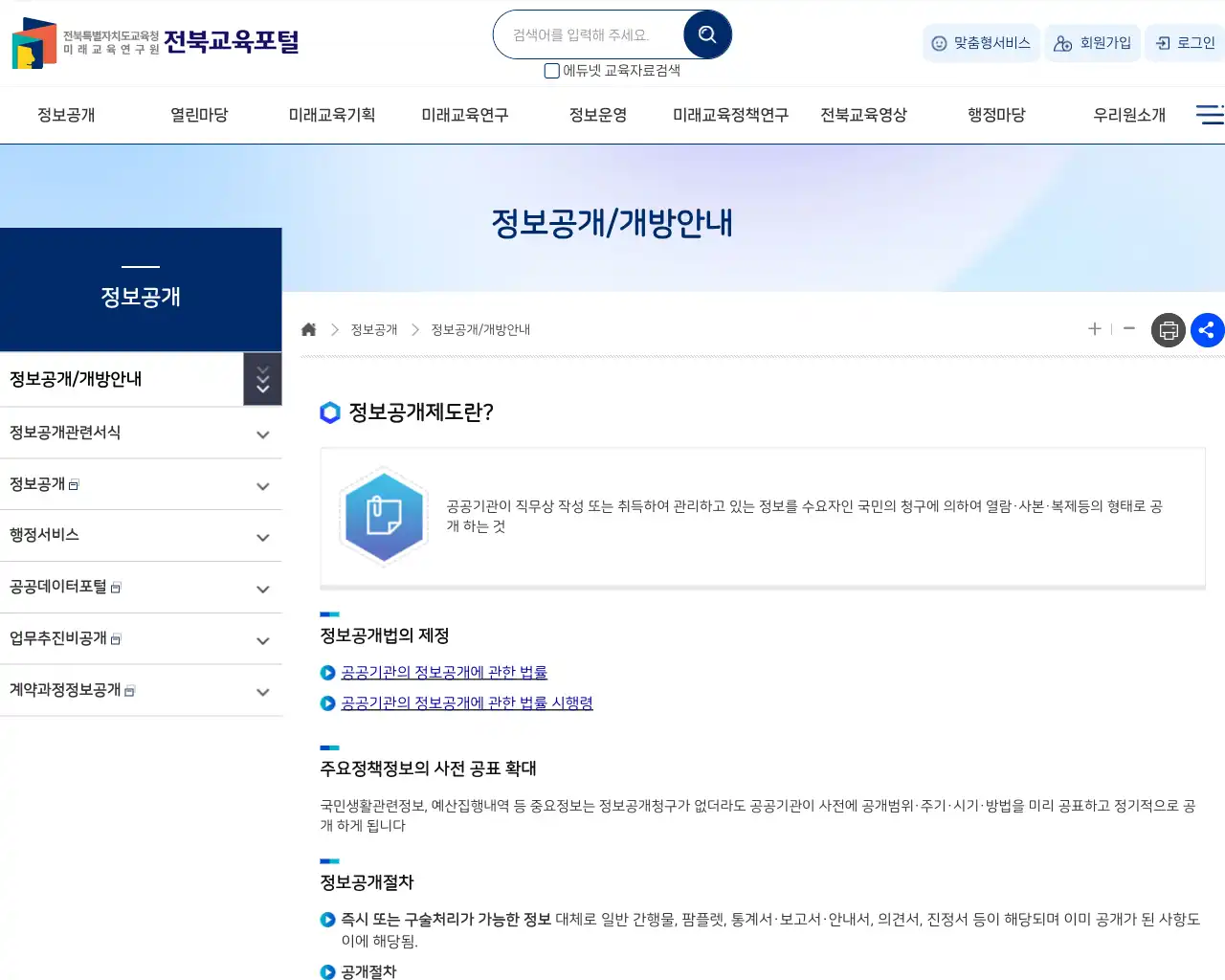Open the 전북교육영상 menu
The image size is (1225, 980).
[x=864, y=114]
